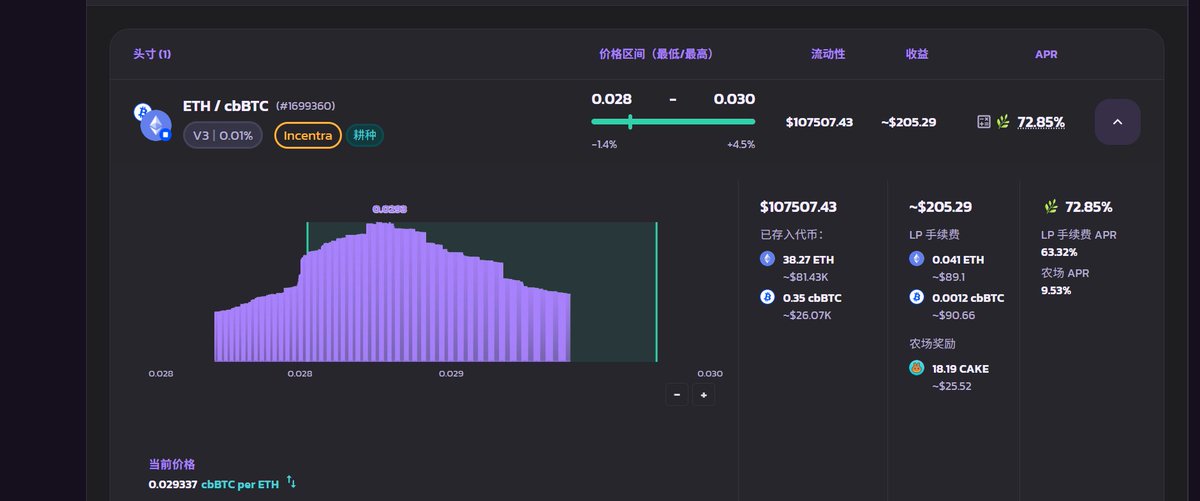Click the 18.19 CAKE reward amount
Viewport: 1200px width, 501px height.
pos(960,368)
